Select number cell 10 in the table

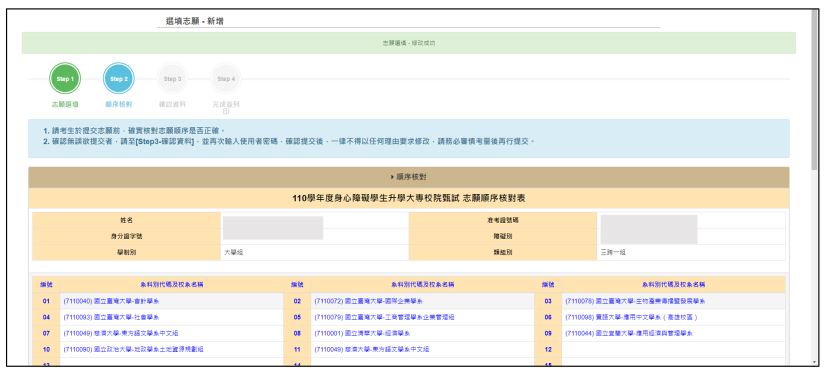point(46,349)
